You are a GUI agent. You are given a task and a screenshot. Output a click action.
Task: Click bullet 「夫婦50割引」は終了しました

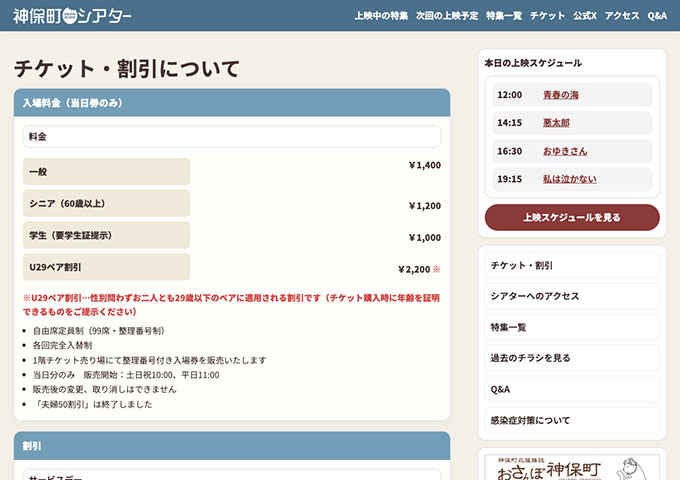[x=92, y=405]
